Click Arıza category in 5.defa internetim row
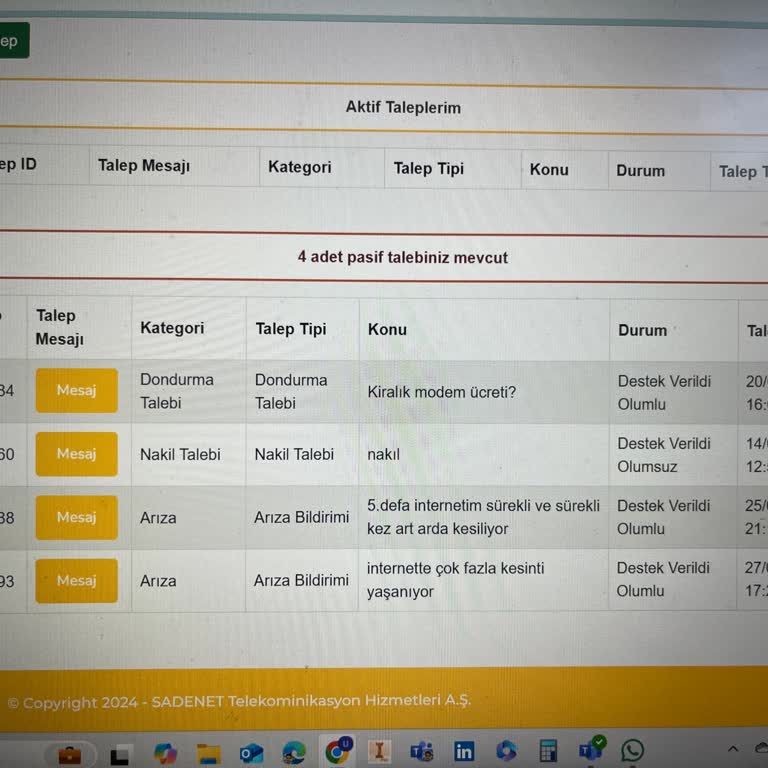The image size is (768, 768). tap(158, 518)
